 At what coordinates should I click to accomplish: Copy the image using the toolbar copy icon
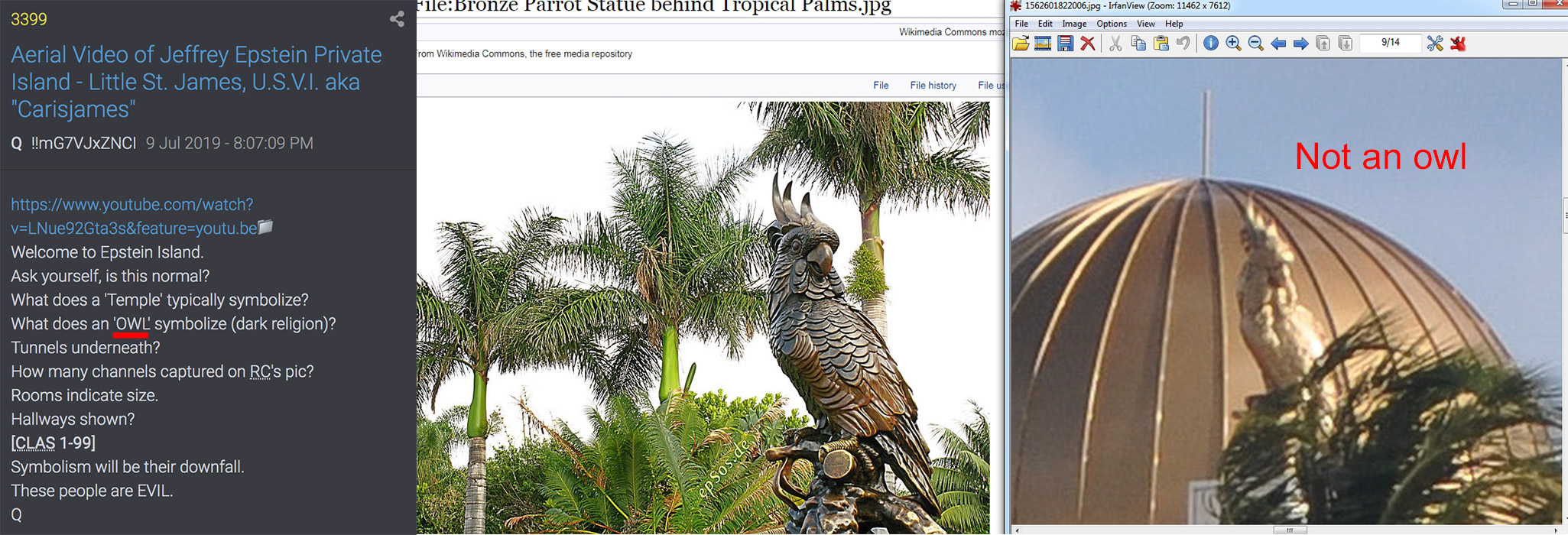1138,44
